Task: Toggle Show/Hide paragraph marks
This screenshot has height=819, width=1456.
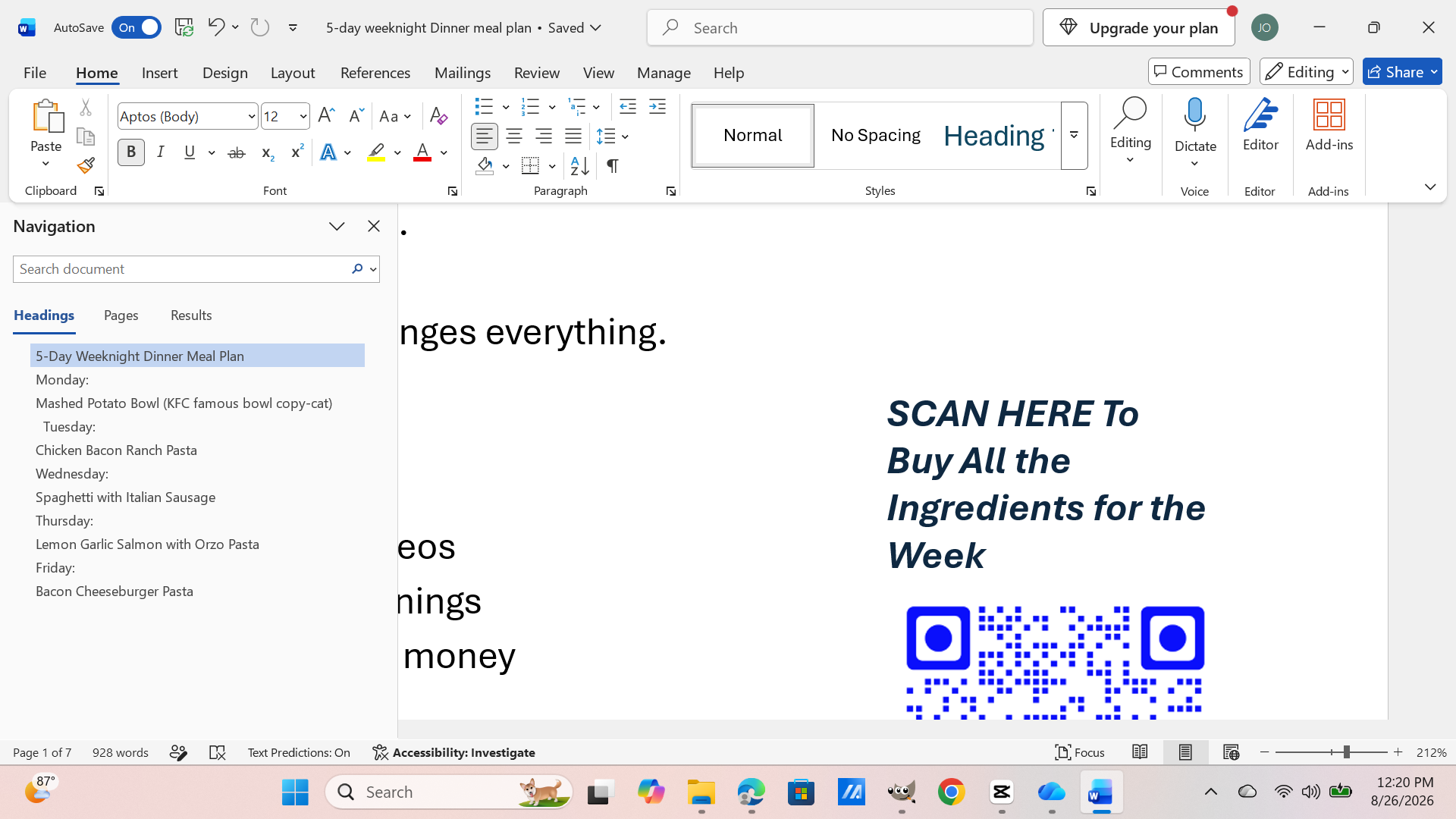Action: pos(612,165)
